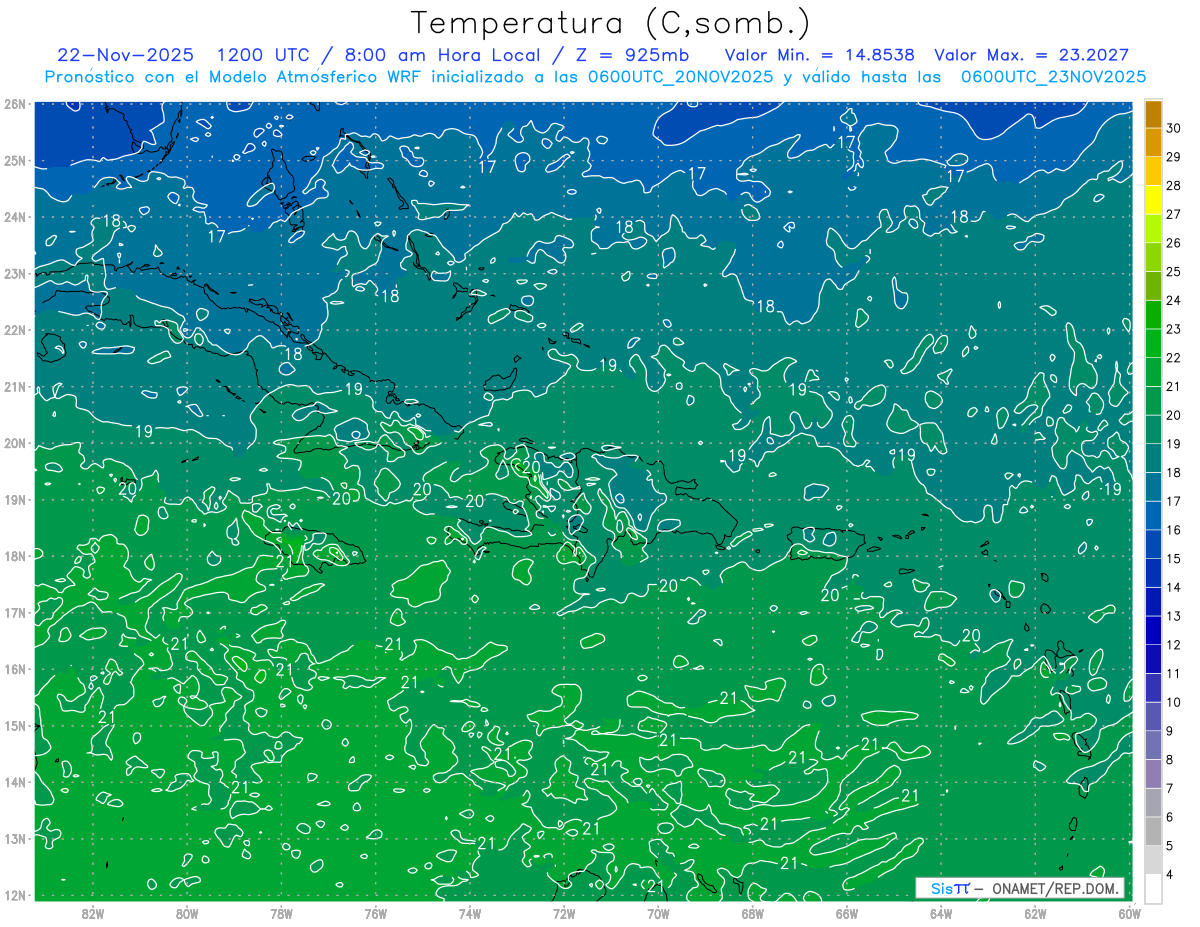
Task: Click legend value 15 on the color scale
Action: point(1174,559)
